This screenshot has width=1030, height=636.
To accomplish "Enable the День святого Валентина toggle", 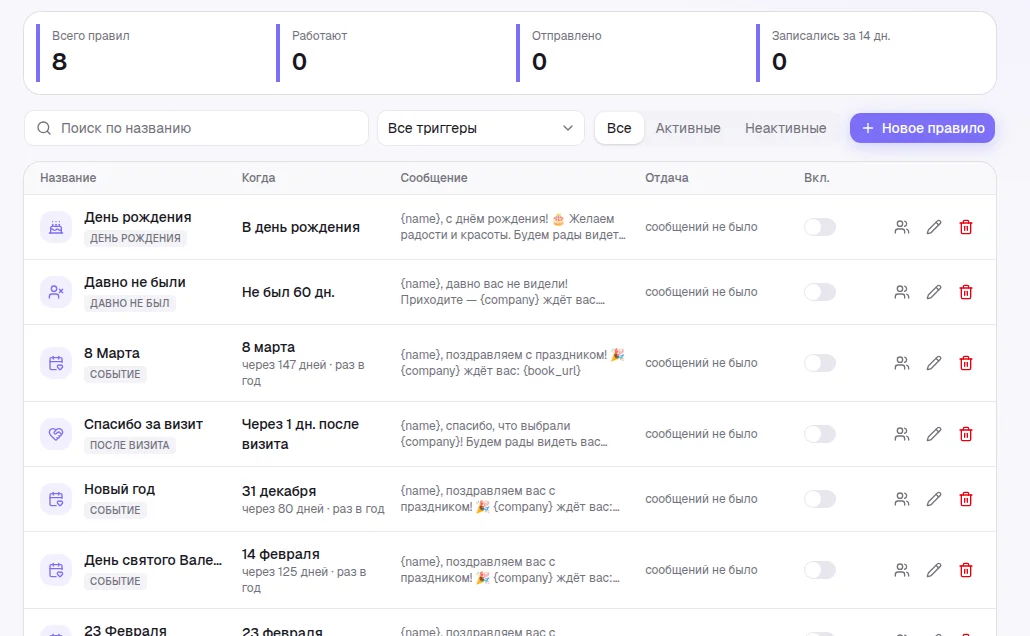I will pos(820,570).
